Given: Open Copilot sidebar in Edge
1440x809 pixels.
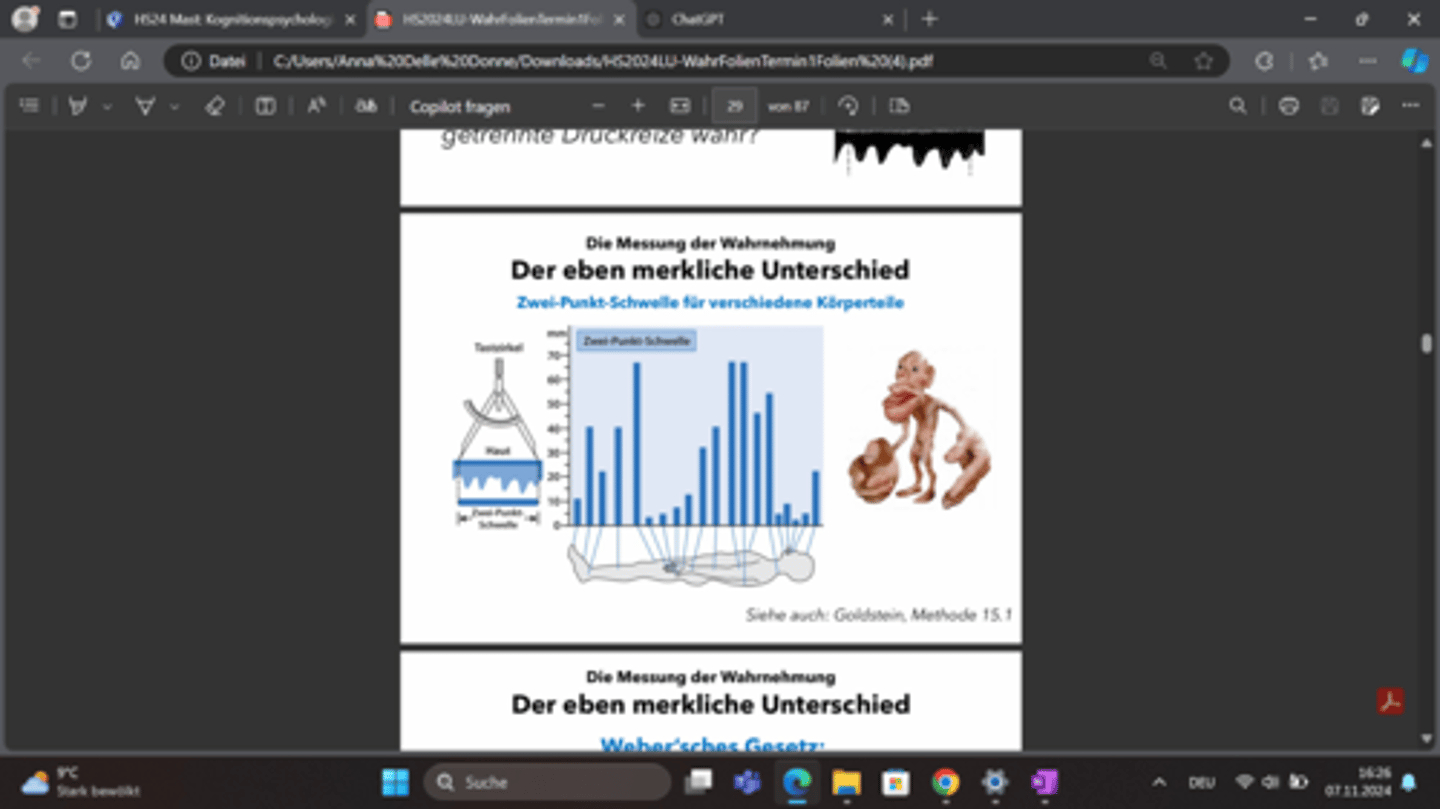Looking at the screenshot, I should 1414,61.
